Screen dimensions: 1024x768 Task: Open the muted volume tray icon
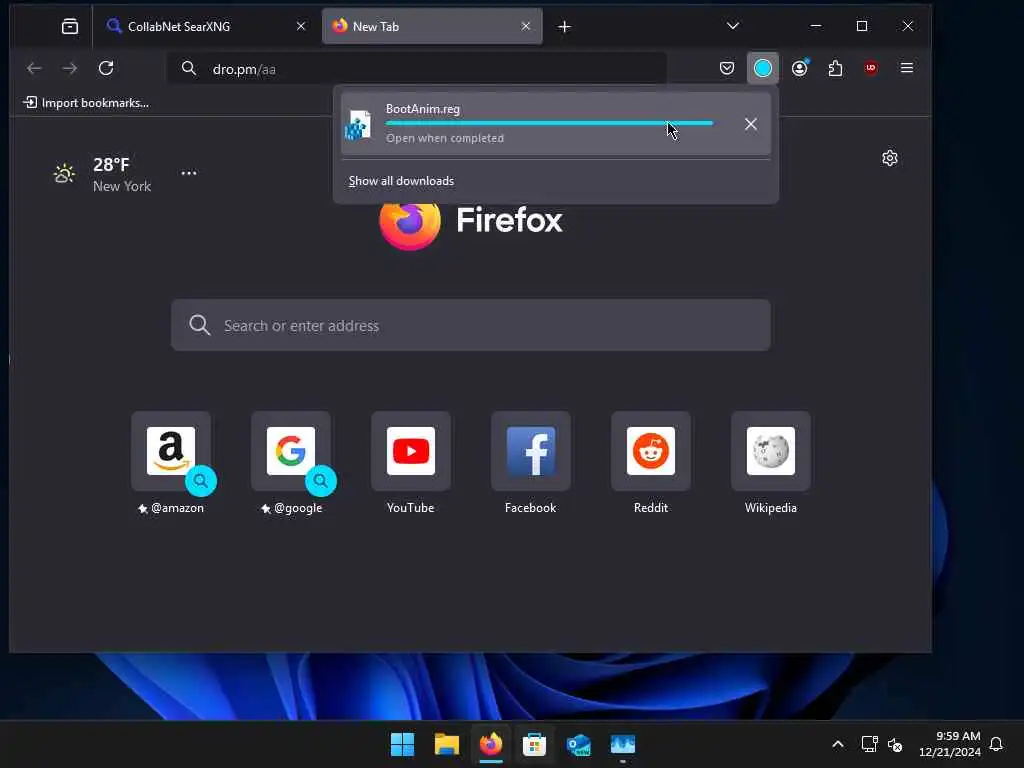click(x=895, y=744)
